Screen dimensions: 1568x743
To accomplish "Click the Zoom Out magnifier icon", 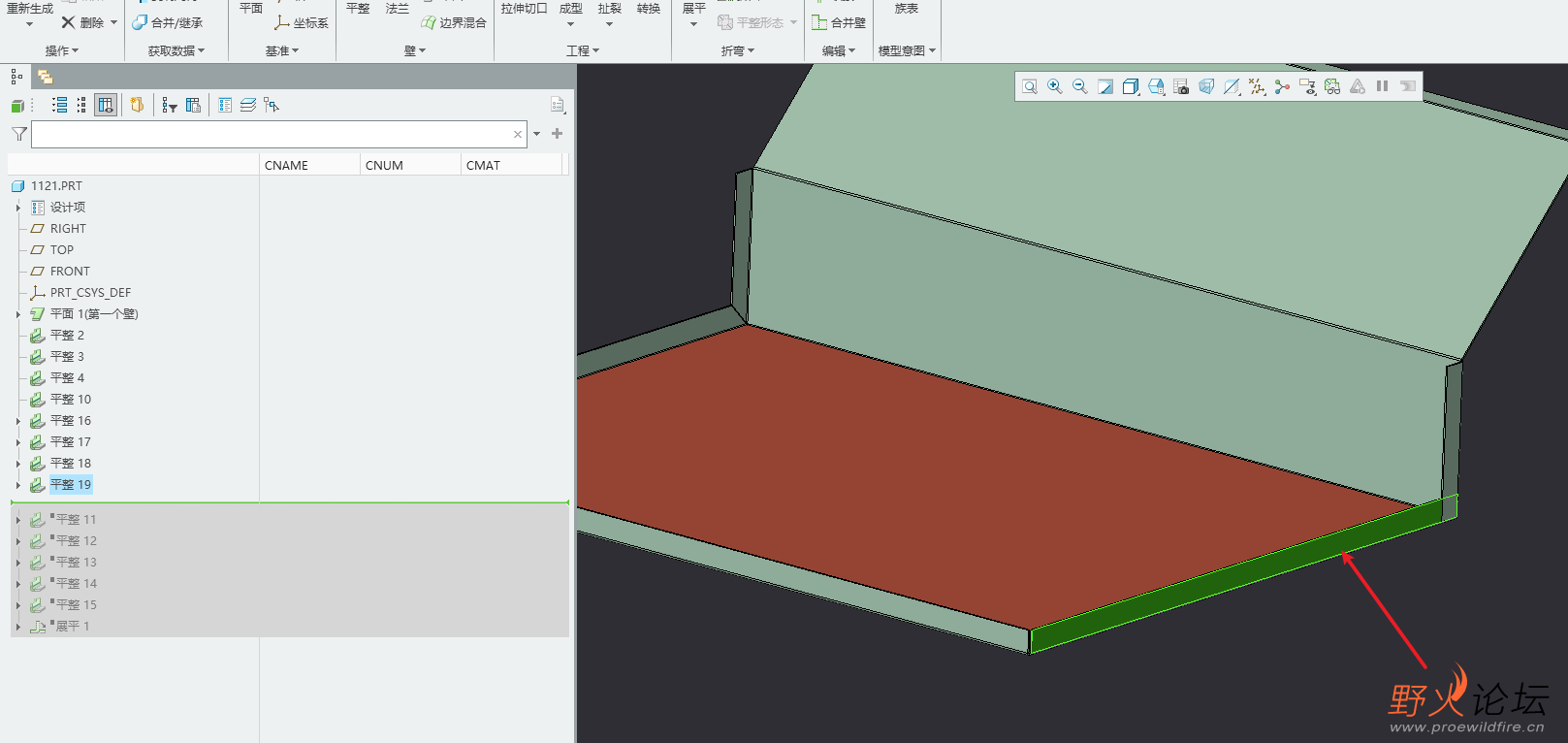I will [x=1080, y=86].
